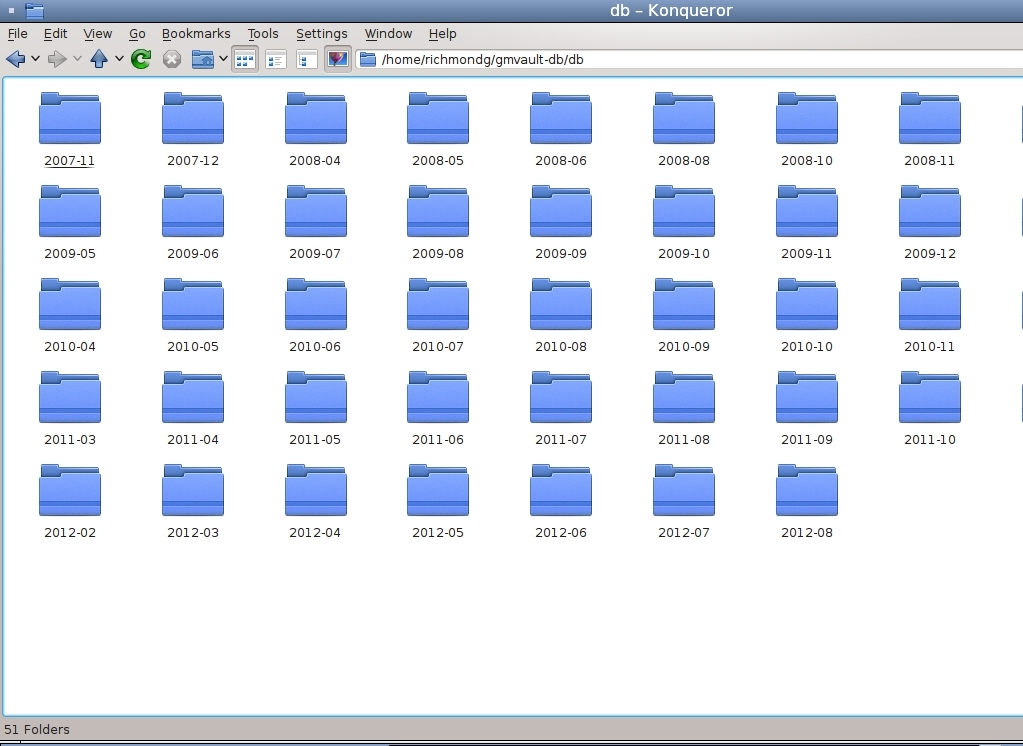1023x746 pixels.
Task: Click the Konqueror window menu icon in title bar
Action: pyautogui.click(x=35, y=10)
